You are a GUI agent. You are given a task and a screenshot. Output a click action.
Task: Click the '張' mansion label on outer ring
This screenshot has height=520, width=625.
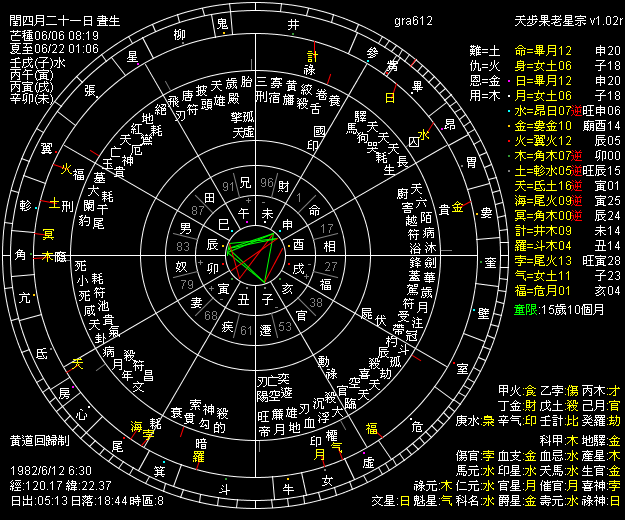click(x=90, y=90)
